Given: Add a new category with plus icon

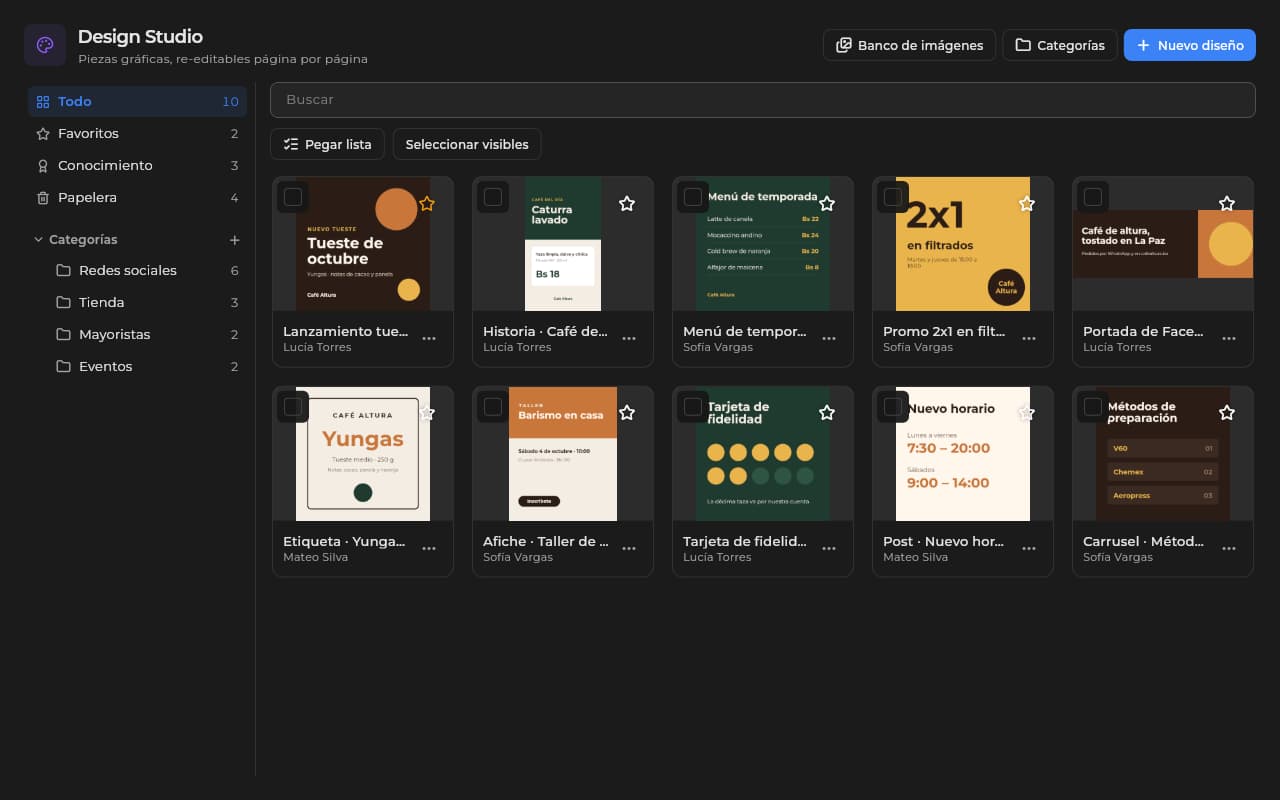Looking at the screenshot, I should 235,240.
